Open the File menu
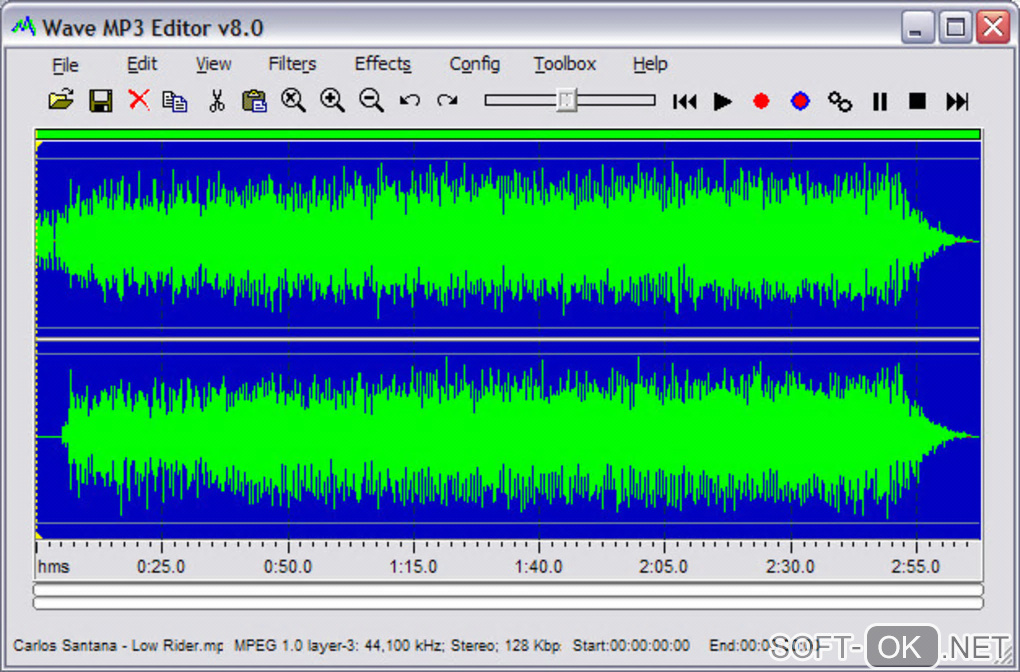 pos(65,64)
